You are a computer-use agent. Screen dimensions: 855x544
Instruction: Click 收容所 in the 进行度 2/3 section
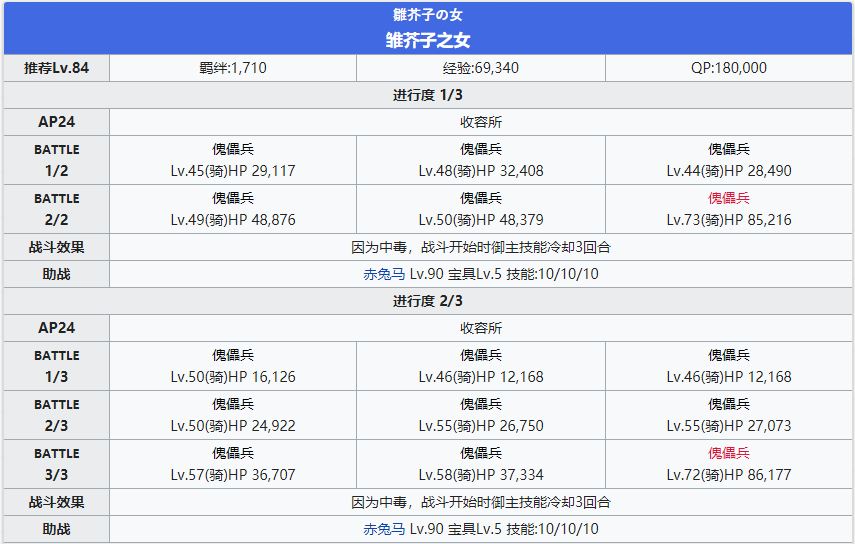(481, 328)
